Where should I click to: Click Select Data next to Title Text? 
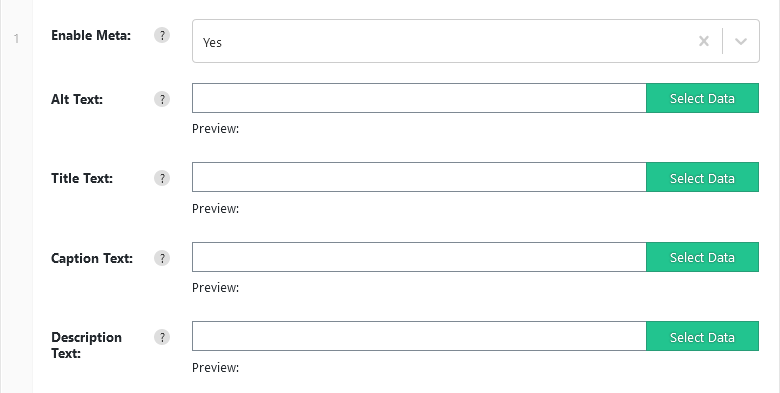(702, 177)
